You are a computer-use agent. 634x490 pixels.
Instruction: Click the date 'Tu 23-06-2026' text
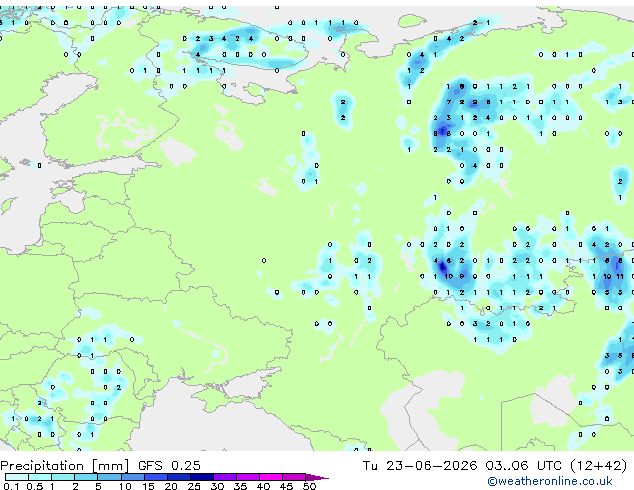click(420, 466)
